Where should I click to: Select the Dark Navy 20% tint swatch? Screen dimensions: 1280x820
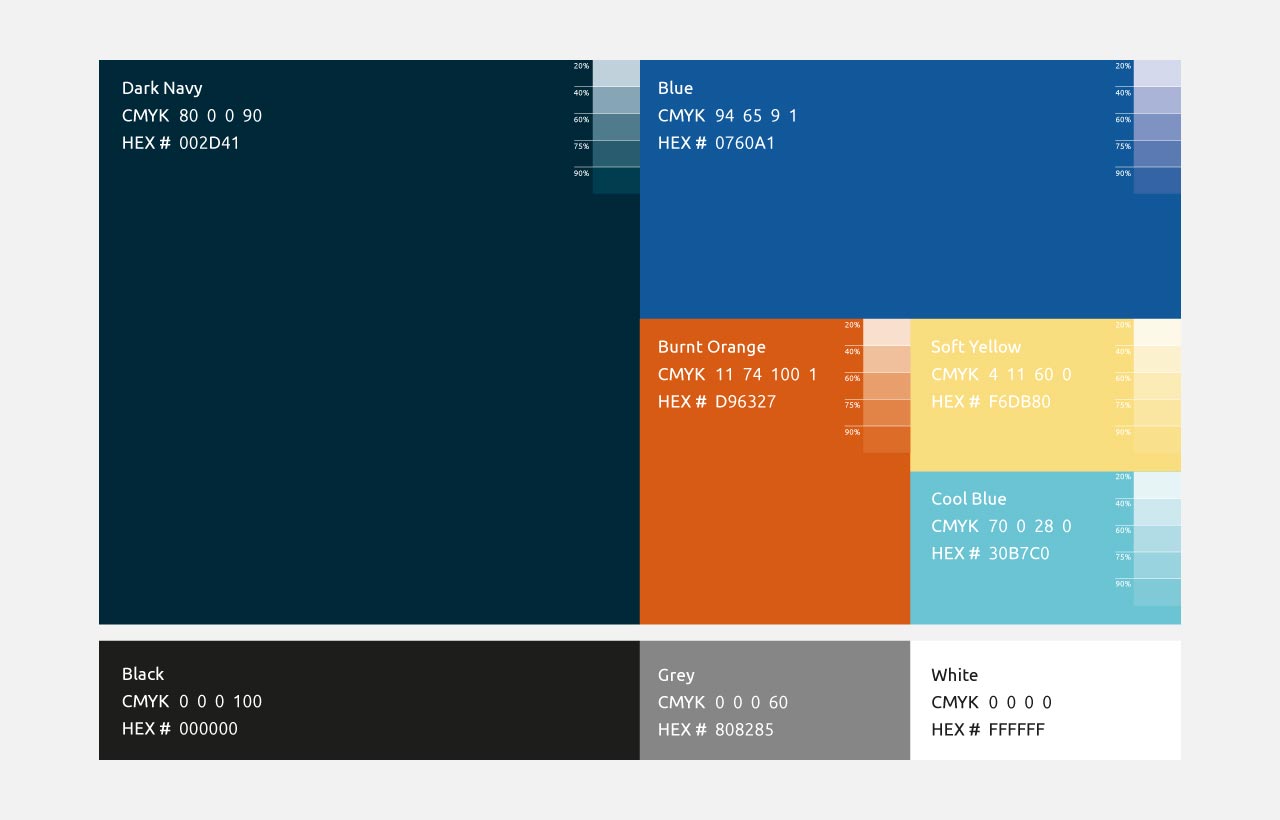[616, 73]
